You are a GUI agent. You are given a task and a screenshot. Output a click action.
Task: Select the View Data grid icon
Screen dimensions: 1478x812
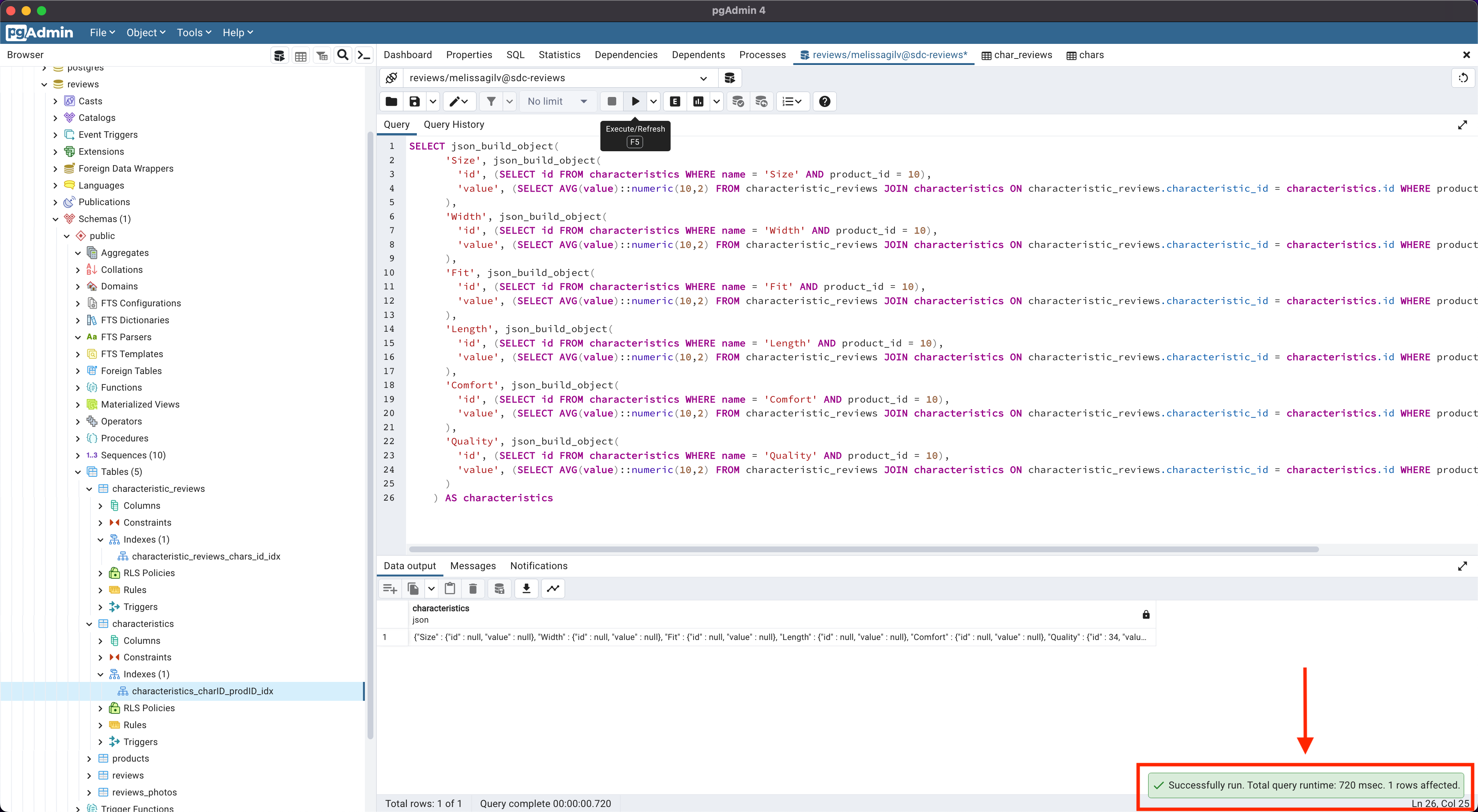301,55
